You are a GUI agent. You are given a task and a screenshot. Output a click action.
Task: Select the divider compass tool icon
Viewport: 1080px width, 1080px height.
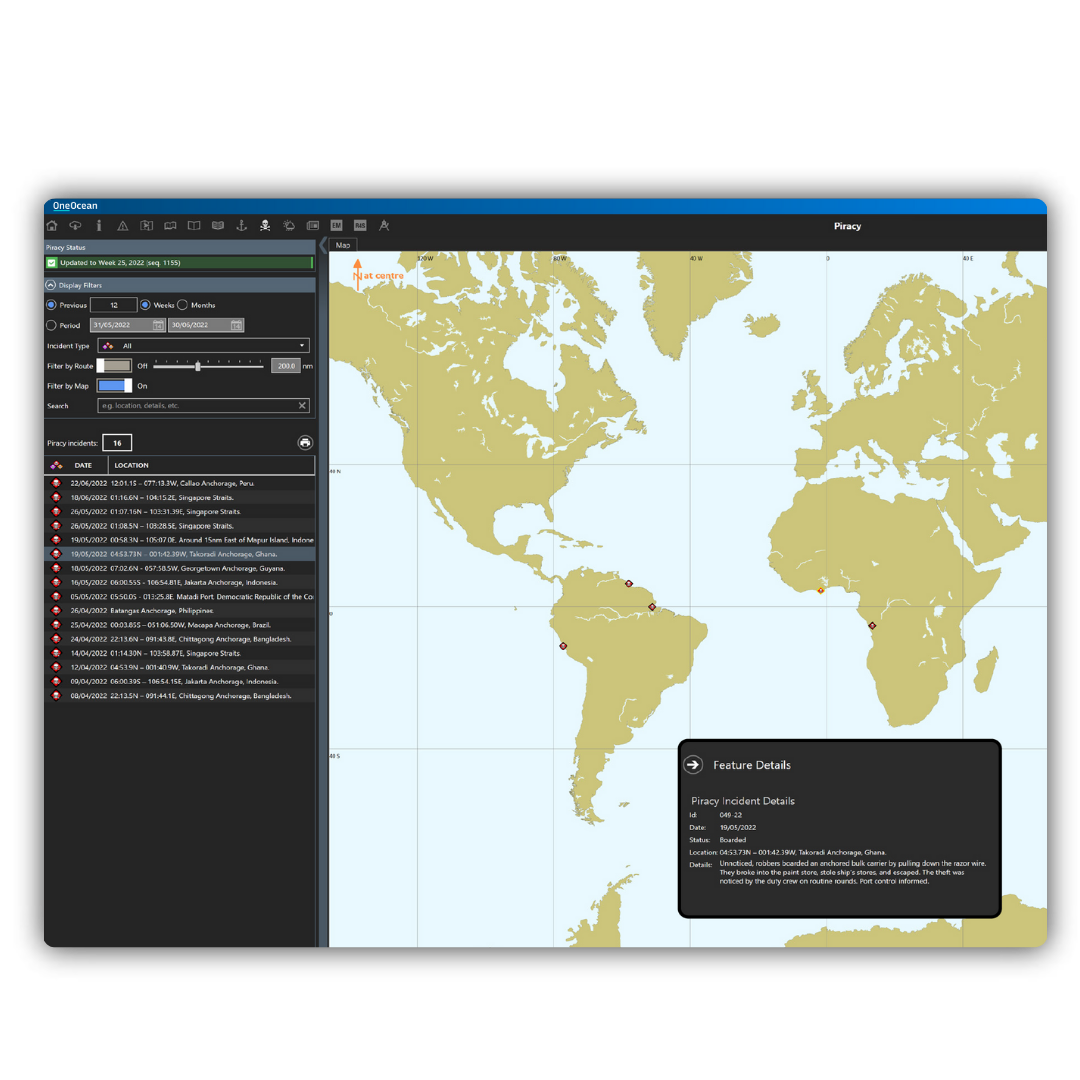(384, 226)
